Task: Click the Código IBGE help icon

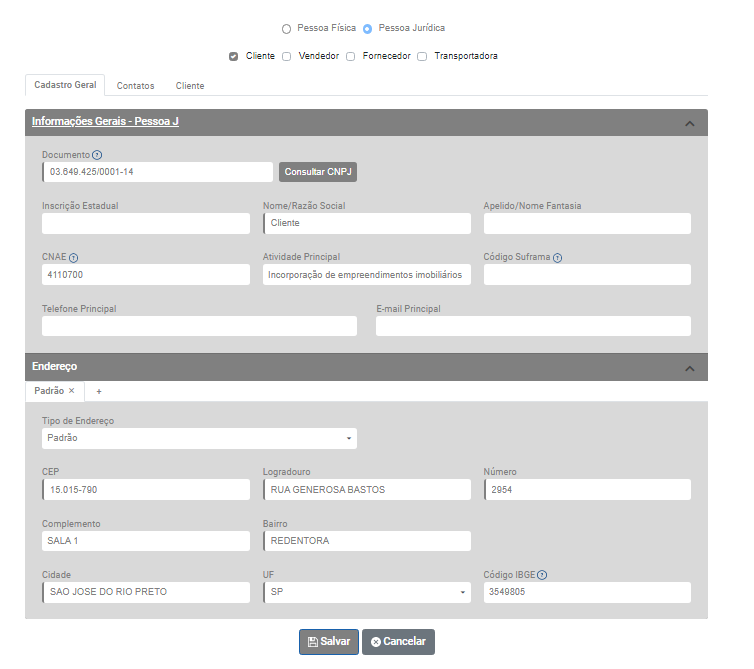Action: [x=542, y=575]
